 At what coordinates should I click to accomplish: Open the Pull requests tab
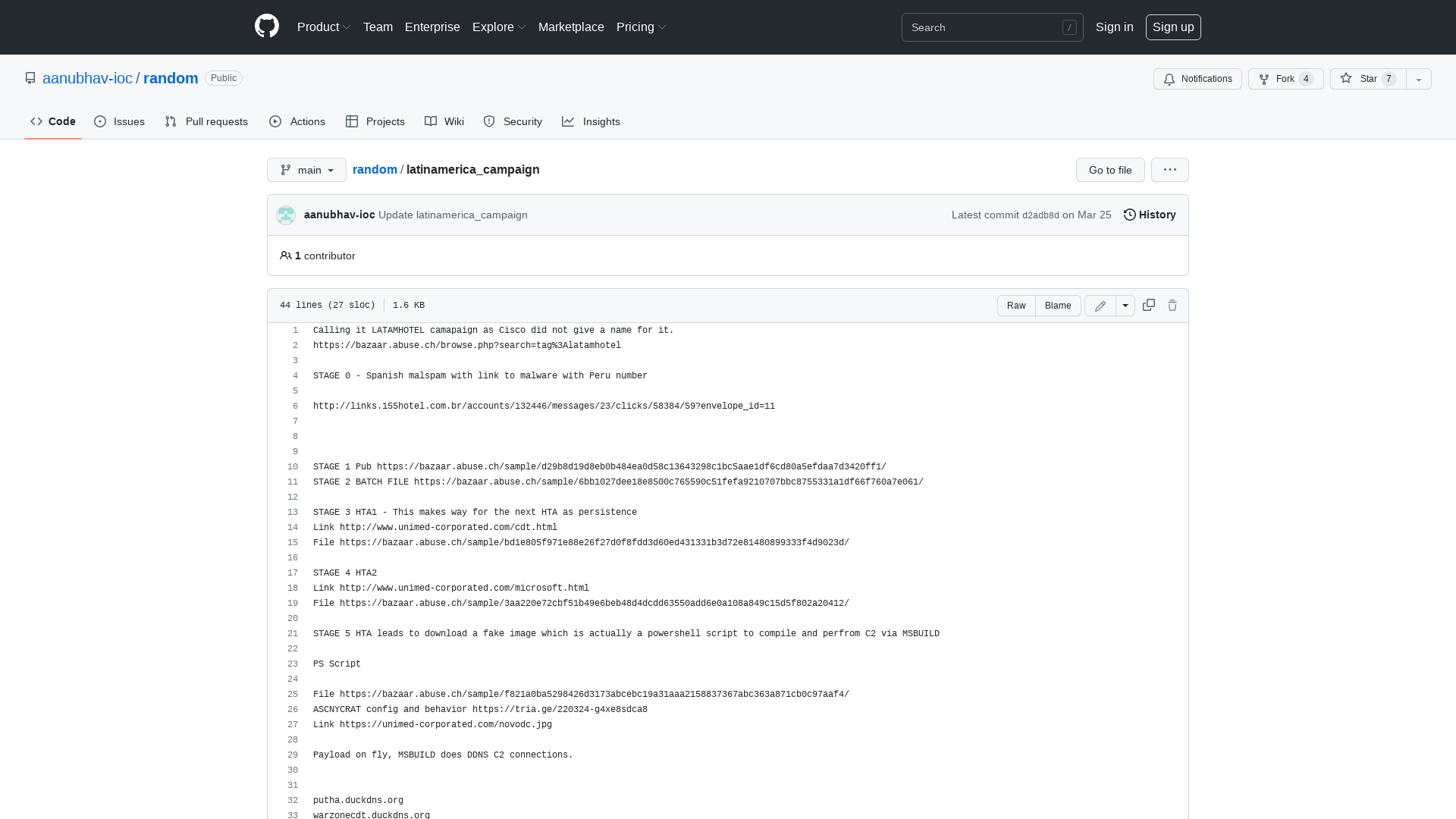pyautogui.click(x=206, y=121)
